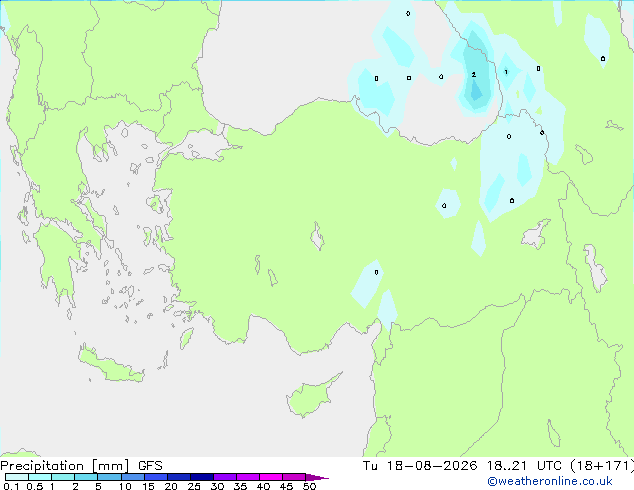Pick the 20–25 mm dark blue swatch
This screenshot has width=634, height=490.
[x=178, y=477]
